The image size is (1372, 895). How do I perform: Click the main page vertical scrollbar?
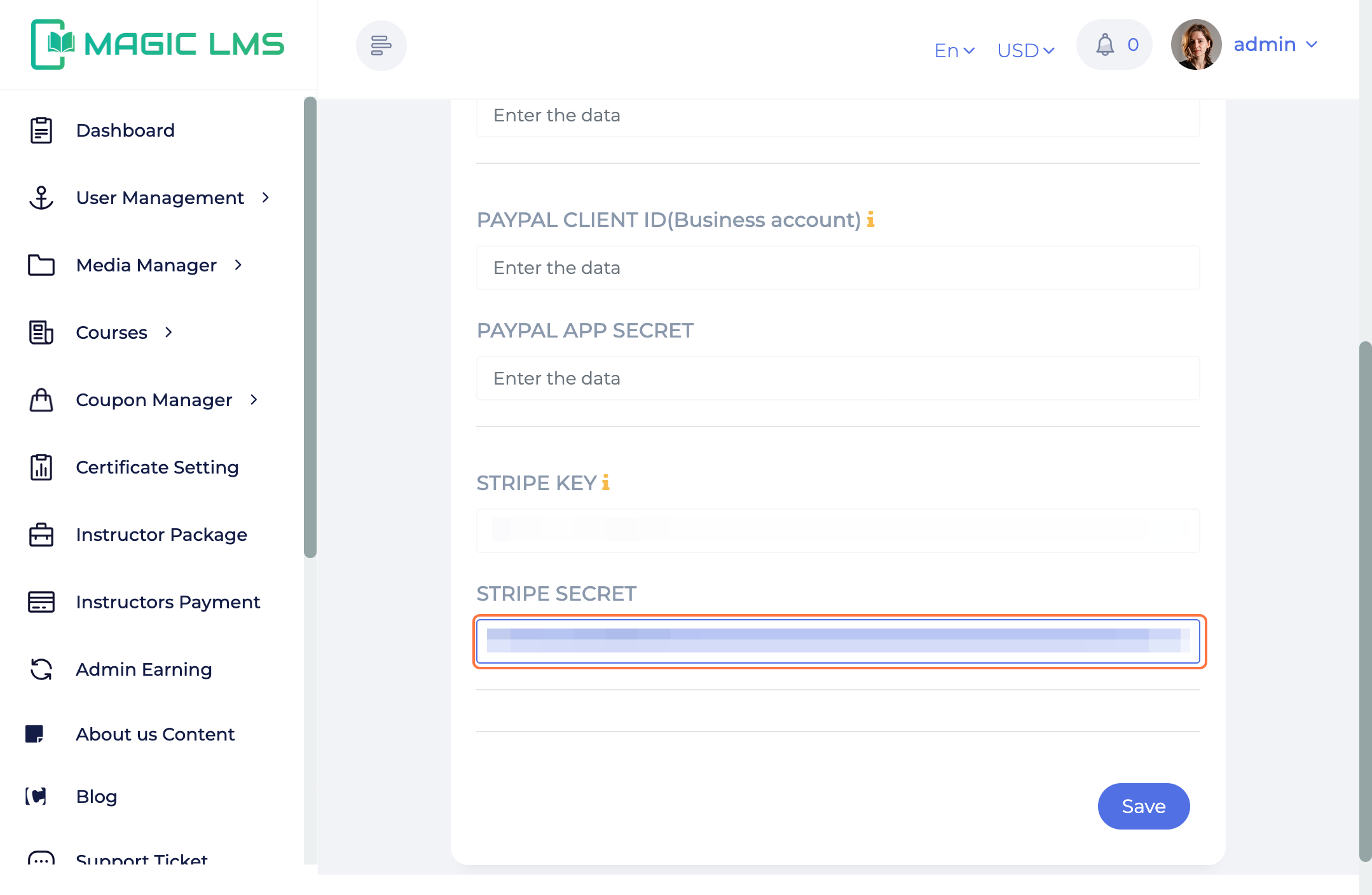[1365, 601]
